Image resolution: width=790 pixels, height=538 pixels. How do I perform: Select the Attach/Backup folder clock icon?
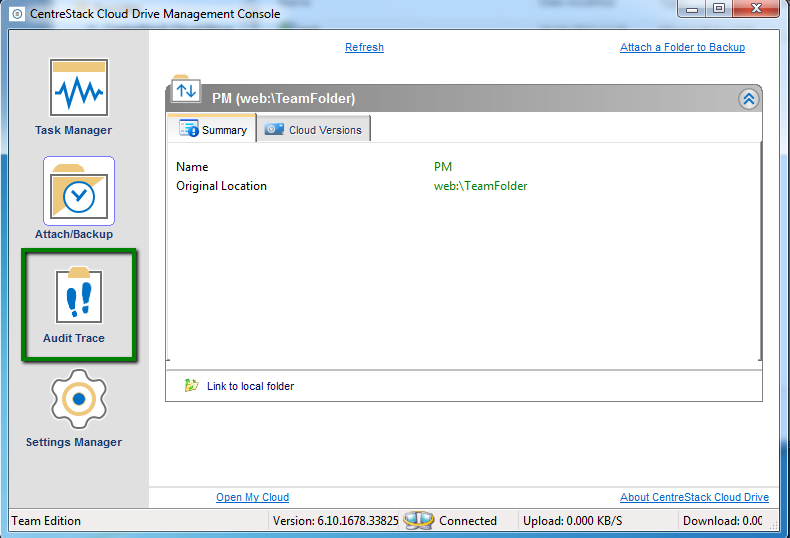pyautogui.click(x=79, y=191)
